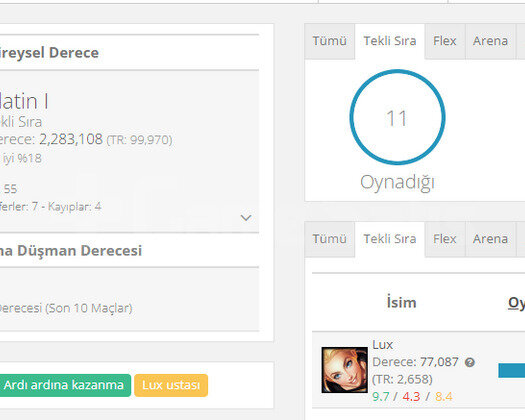Click the 8.4 assists average
This screenshot has height=420, width=525.
(x=444, y=397)
